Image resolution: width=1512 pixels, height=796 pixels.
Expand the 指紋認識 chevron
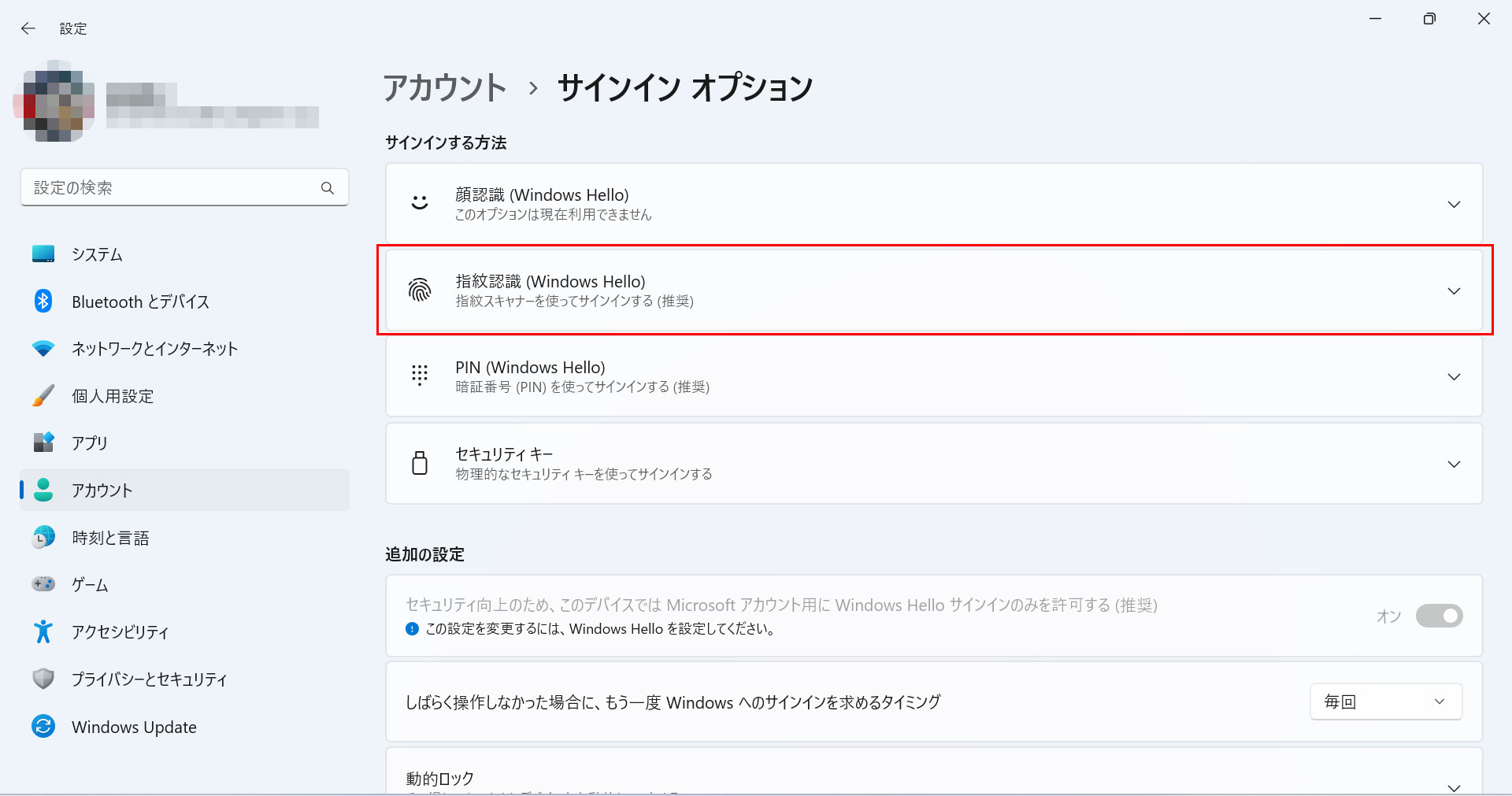pos(1454,291)
